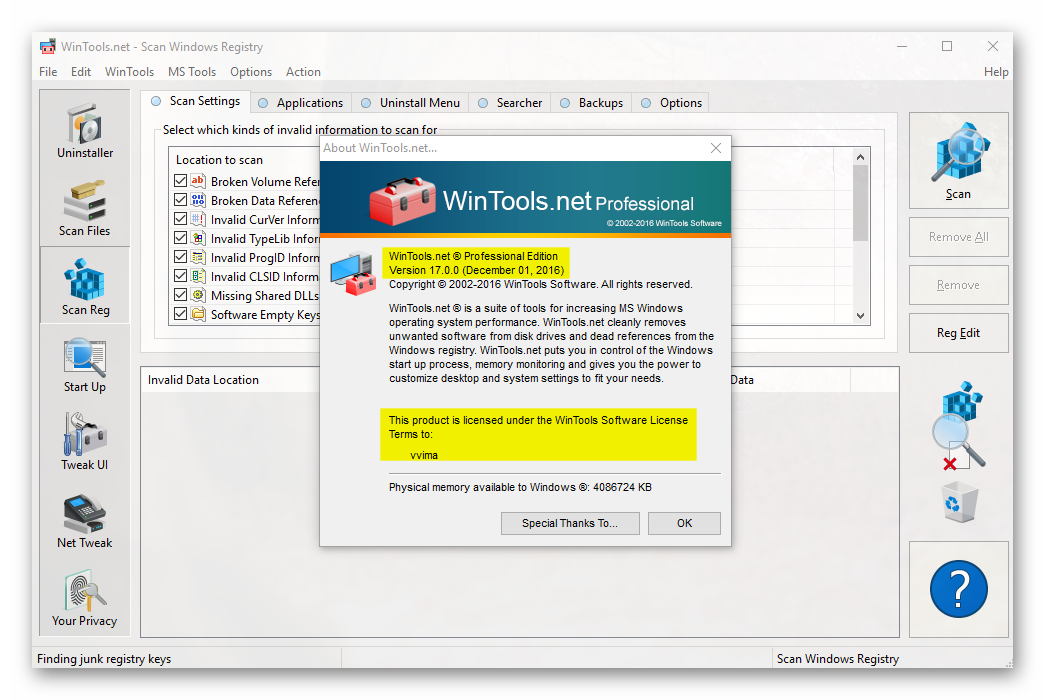Click the WinTools.net title bar app icon
This screenshot has height=700, width=1045.
(x=47, y=47)
